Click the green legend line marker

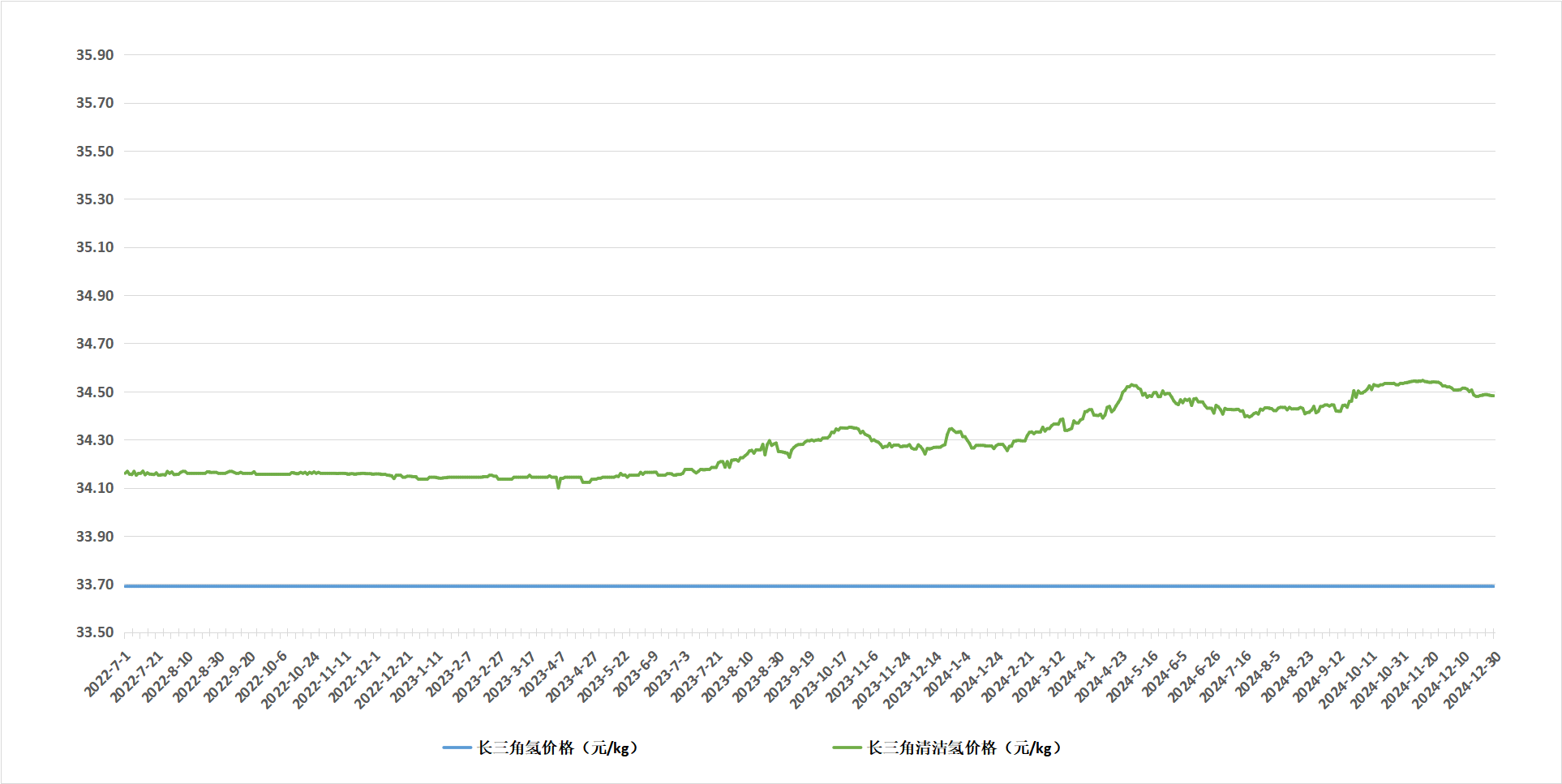(847, 748)
